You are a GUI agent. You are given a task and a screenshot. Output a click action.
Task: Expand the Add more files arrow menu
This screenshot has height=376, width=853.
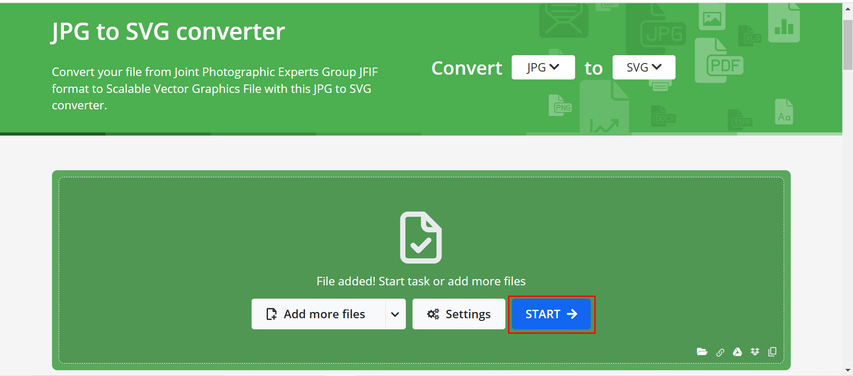click(395, 314)
